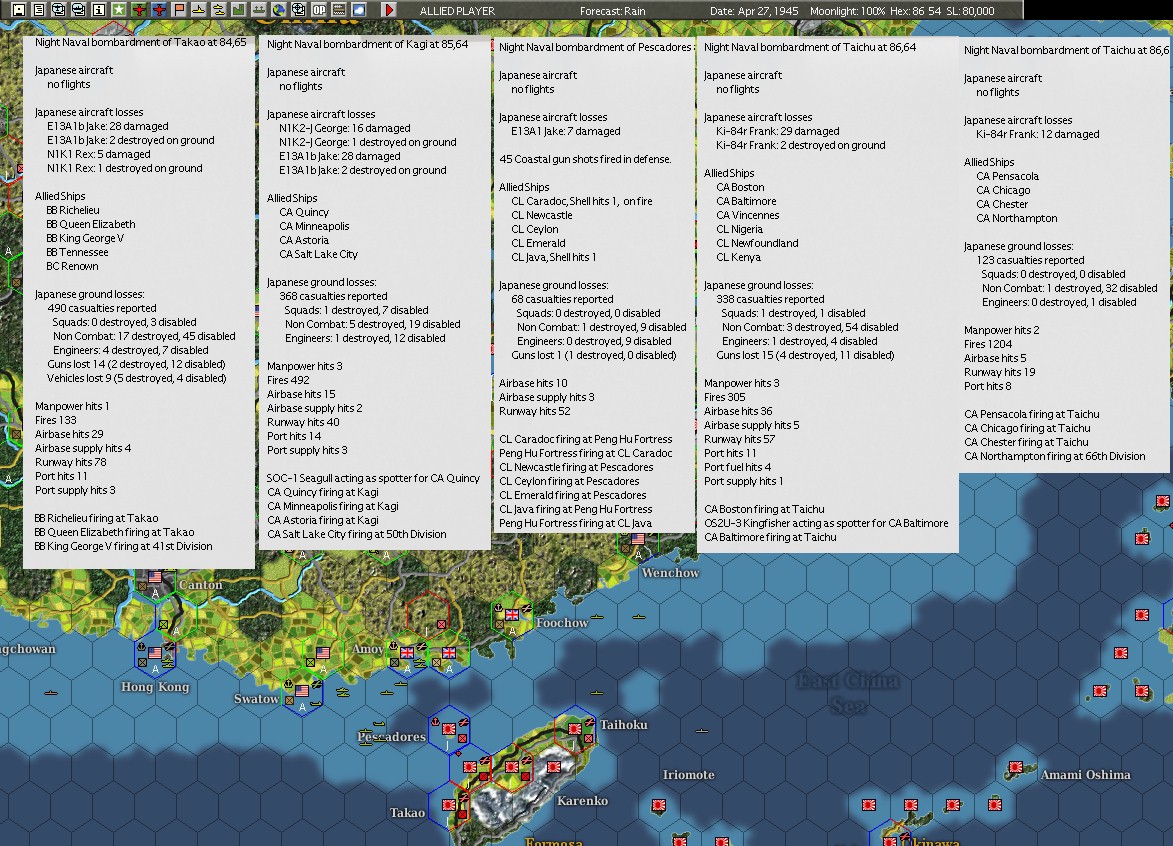Click the 'SL: 80,000' status value

(x=969, y=11)
